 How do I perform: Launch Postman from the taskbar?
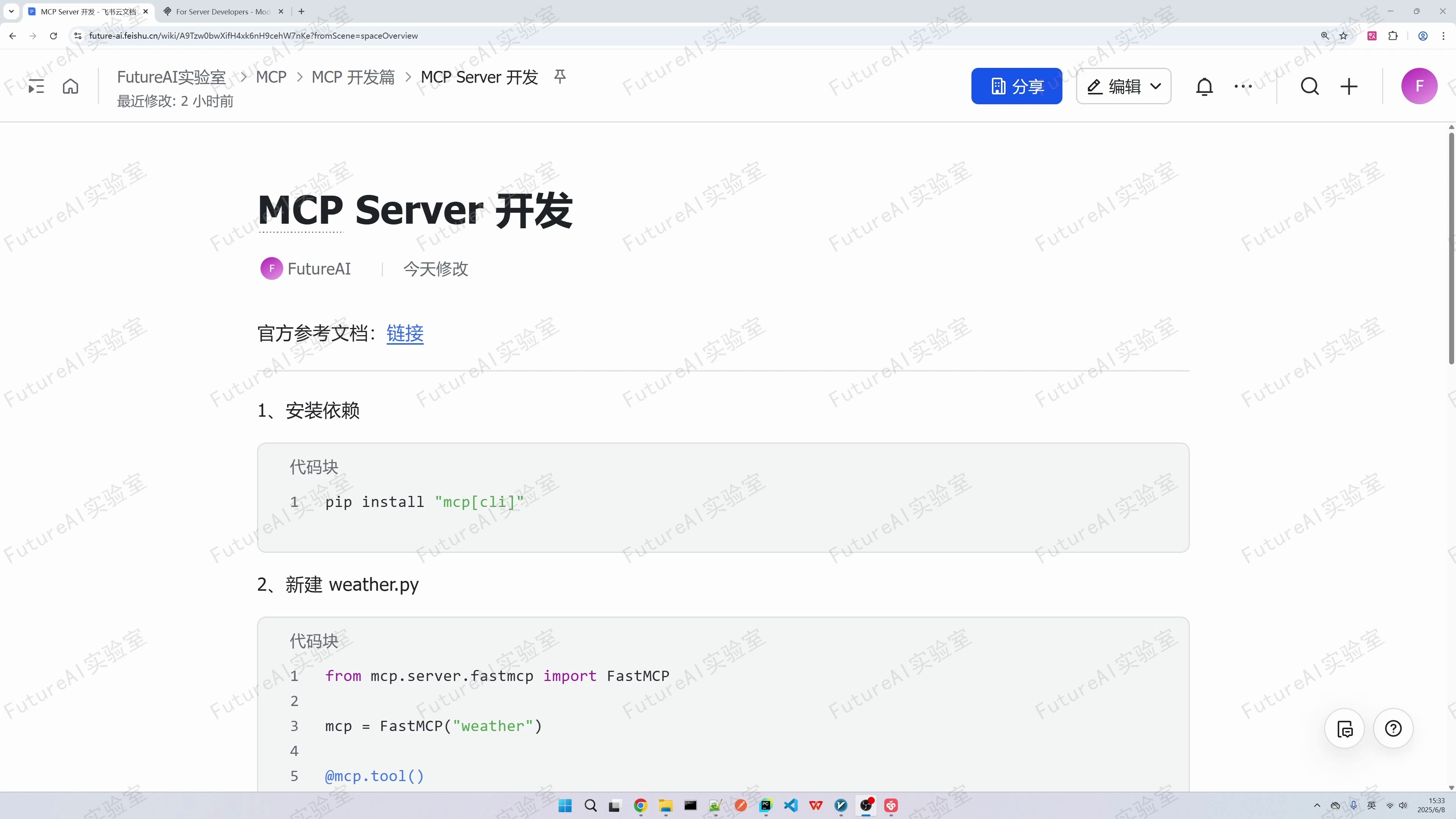742,806
